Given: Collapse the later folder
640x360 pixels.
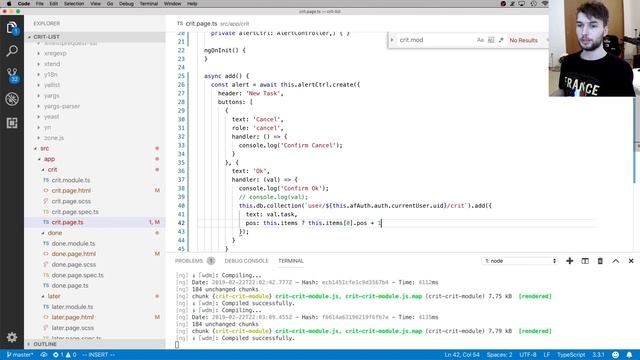Looking at the screenshot, I should click(53, 296).
